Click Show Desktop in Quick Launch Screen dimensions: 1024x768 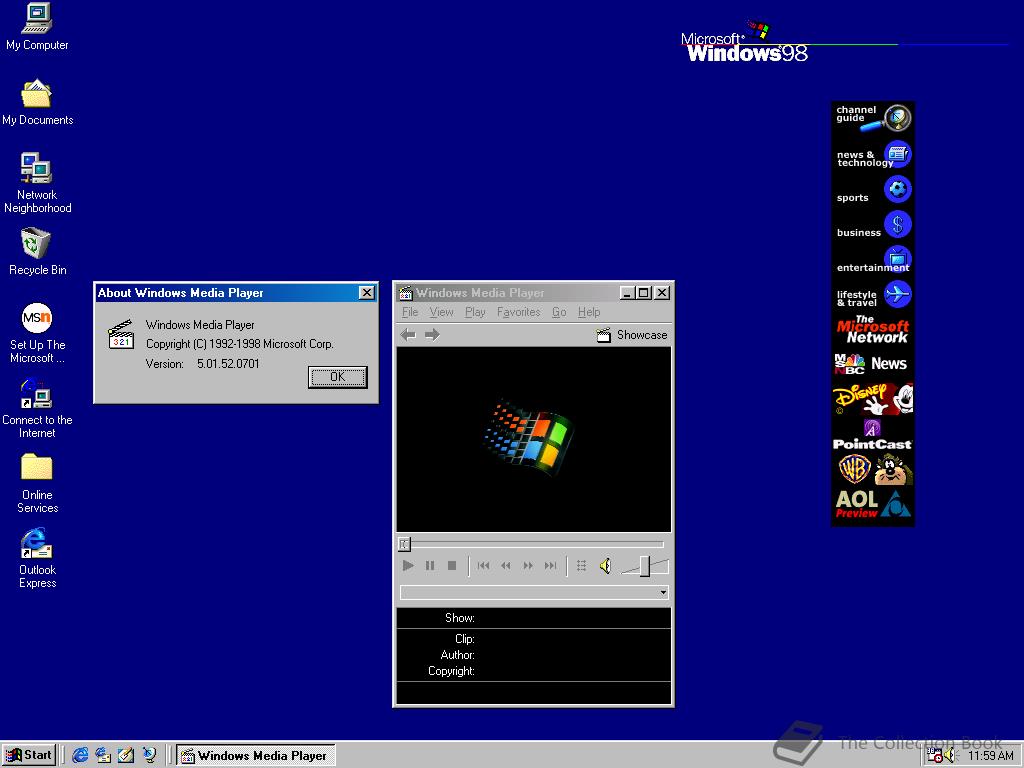point(125,756)
